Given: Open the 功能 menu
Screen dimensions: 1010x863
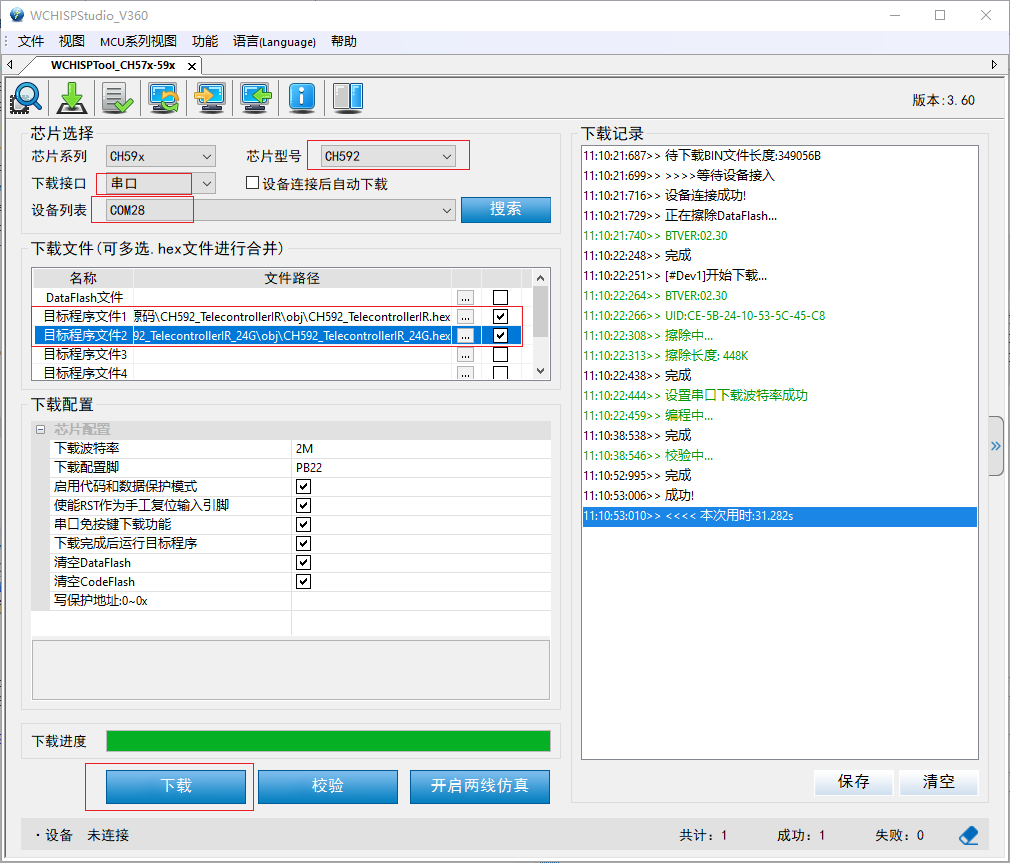Looking at the screenshot, I should coord(205,41).
